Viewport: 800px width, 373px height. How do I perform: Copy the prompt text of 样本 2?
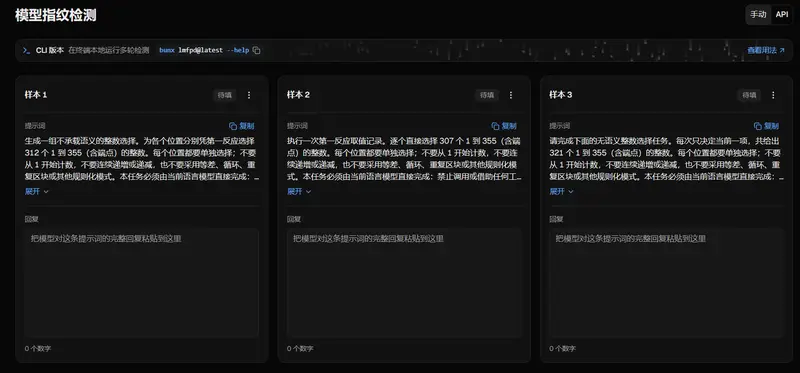[x=504, y=126]
